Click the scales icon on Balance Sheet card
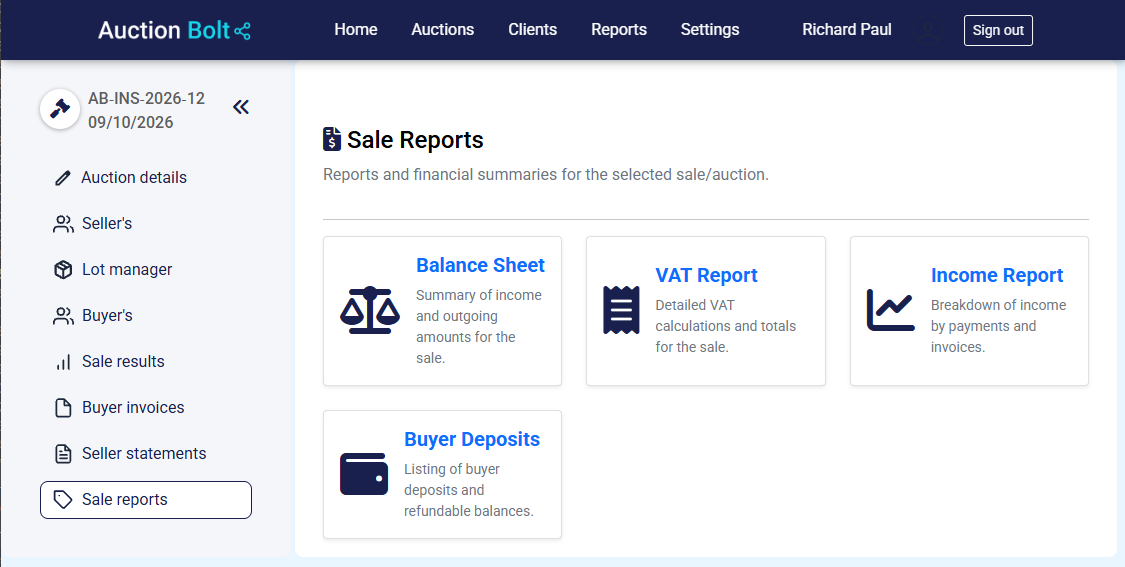The image size is (1125, 567). (369, 310)
